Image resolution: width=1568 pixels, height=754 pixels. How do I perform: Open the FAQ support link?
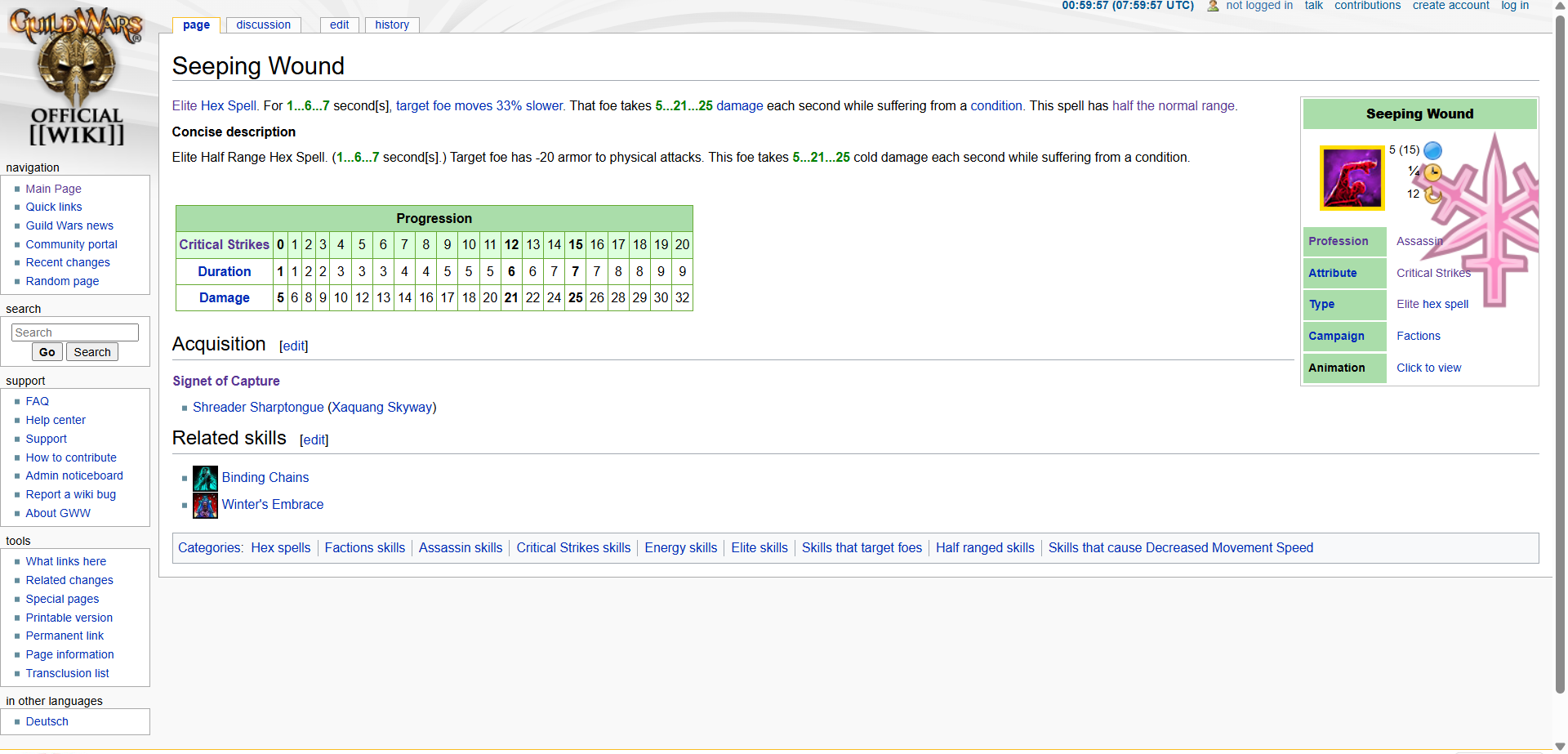(37, 401)
